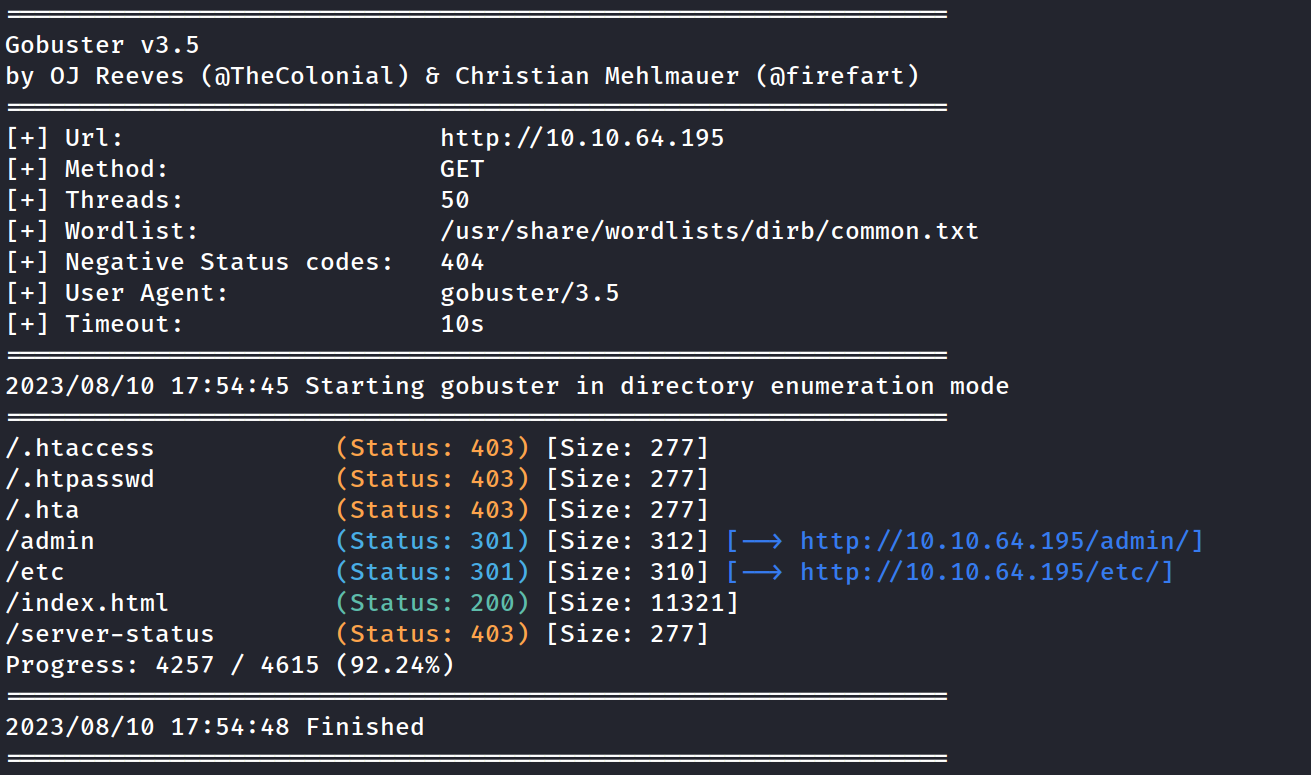Click the /usr/share/wordlists/dirb/common.txt wordlist path
Screen dimensions: 1311x775
click(x=709, y=231)
